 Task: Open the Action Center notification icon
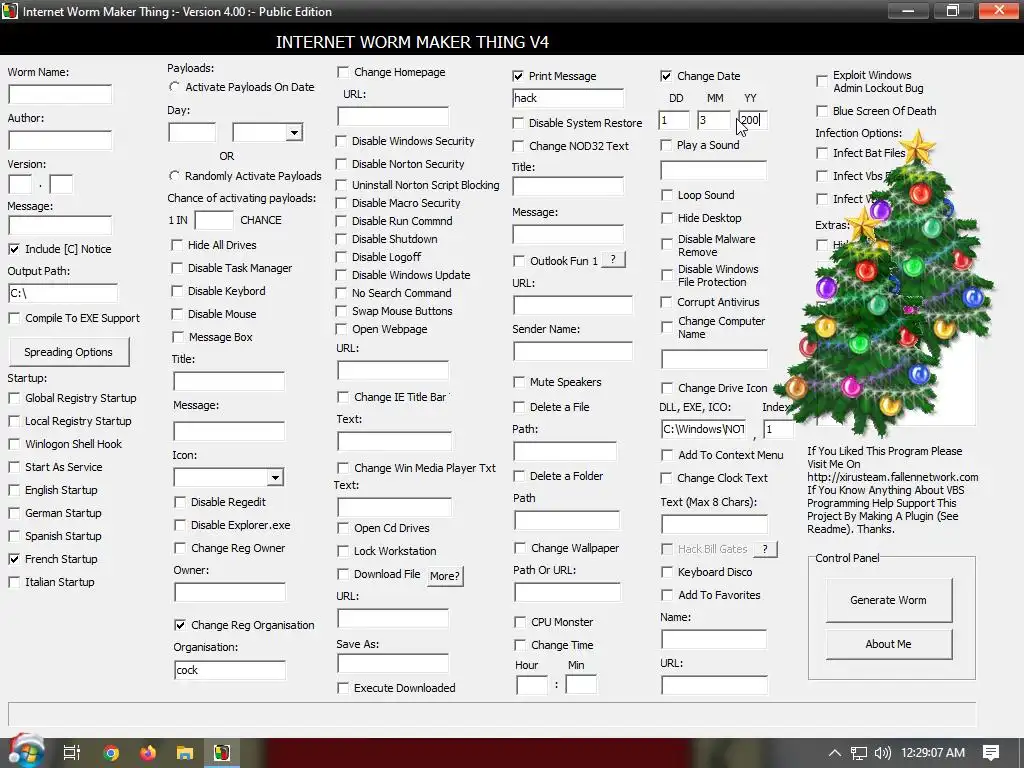(x=991, y=753)
